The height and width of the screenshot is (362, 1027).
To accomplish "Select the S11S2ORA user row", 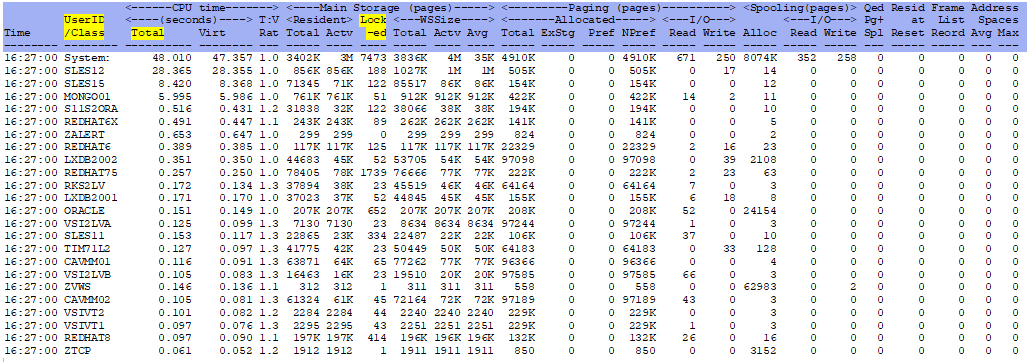I will coord(510,108).
